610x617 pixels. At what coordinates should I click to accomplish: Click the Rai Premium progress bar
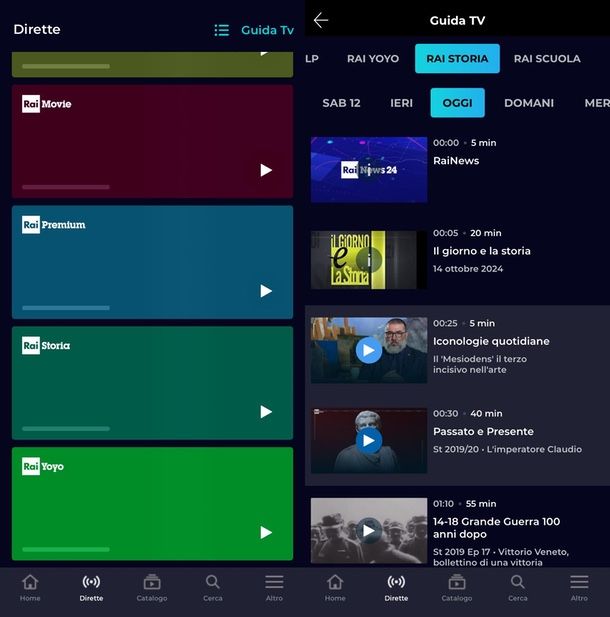click(66, 308)
